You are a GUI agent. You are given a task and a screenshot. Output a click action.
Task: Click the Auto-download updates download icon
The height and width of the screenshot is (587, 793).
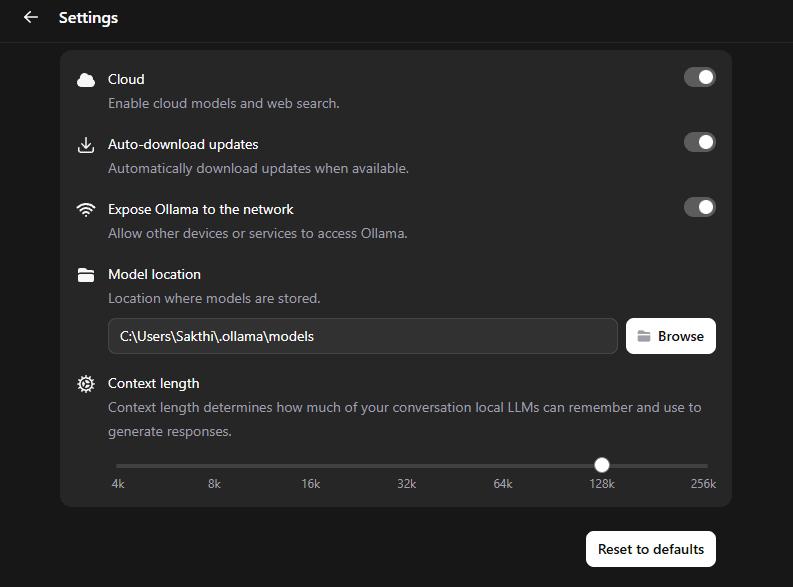tap(86, 145)
